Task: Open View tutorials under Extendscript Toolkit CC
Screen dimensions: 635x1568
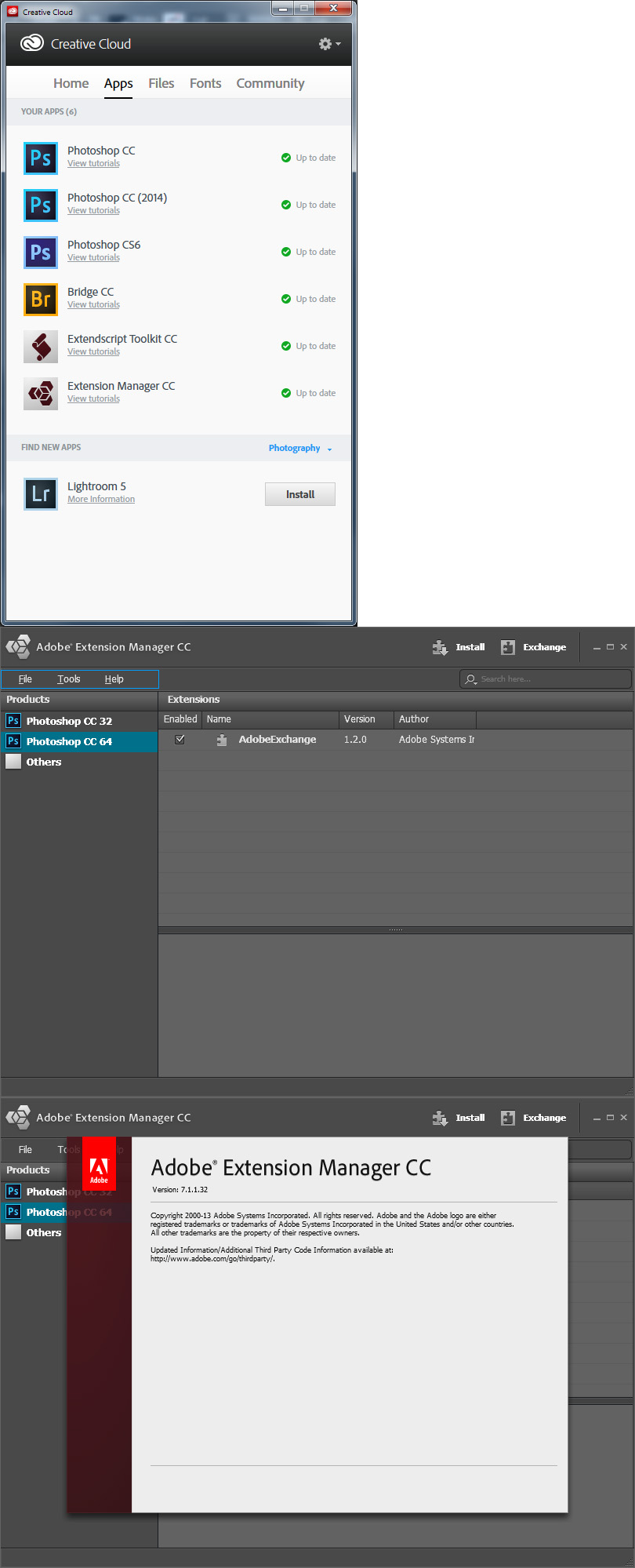Action: click(93, 351)
